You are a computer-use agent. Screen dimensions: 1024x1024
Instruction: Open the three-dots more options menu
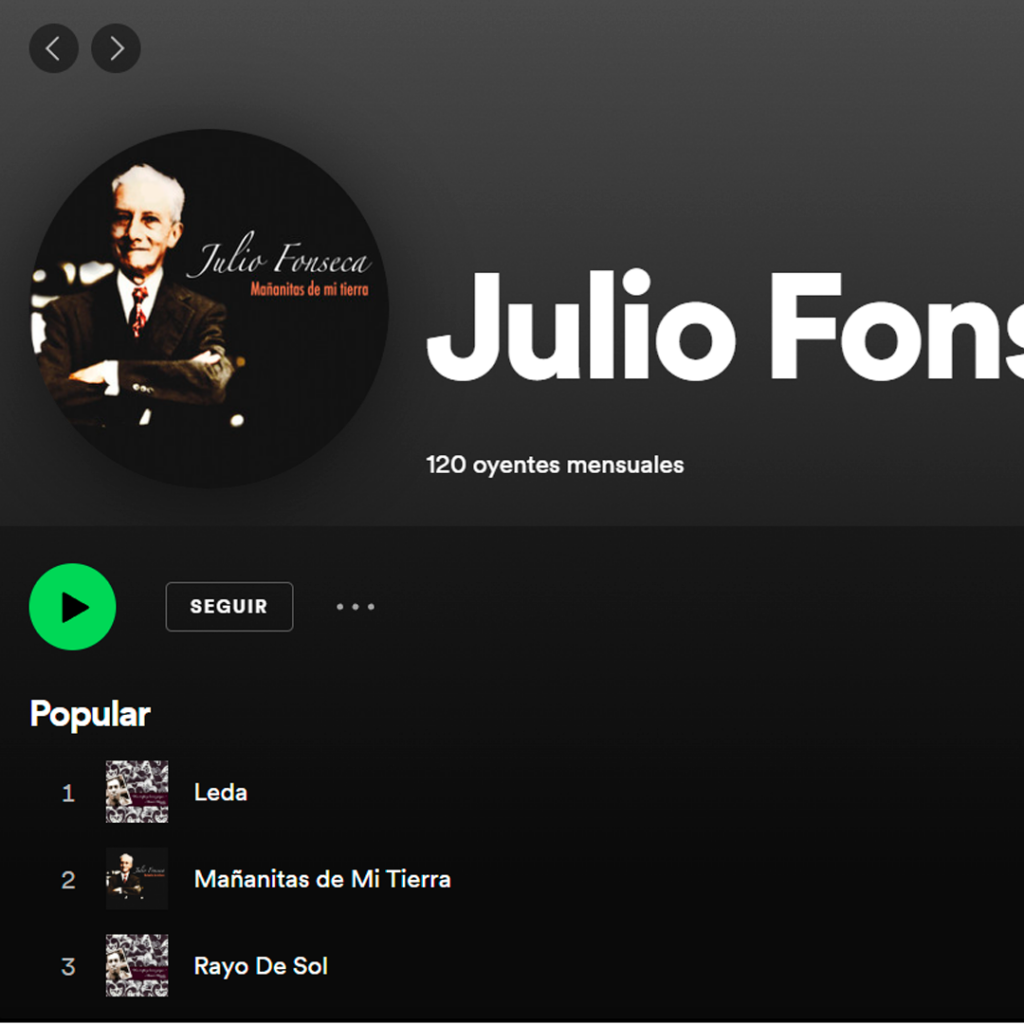(x=355, y=607)
